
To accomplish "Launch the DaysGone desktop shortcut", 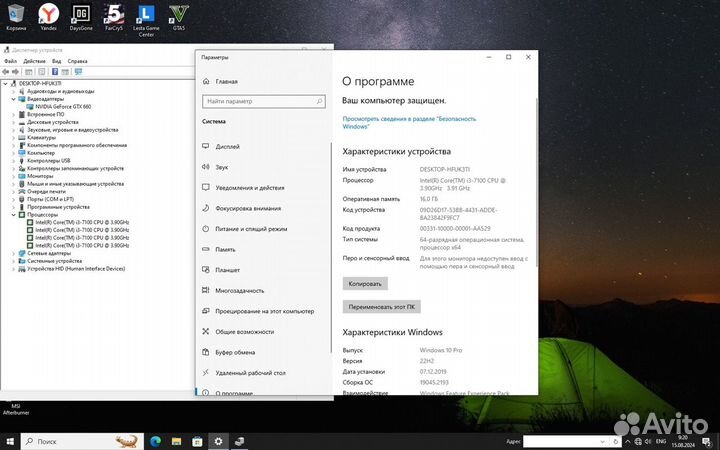I will point(81,17).
